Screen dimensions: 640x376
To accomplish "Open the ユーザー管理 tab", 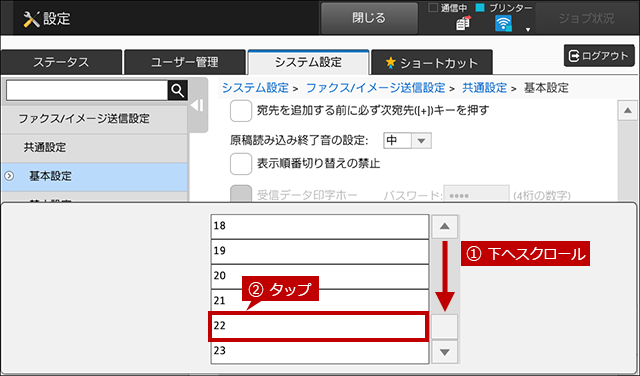I will pyautogui.click(x=184, y=62).
